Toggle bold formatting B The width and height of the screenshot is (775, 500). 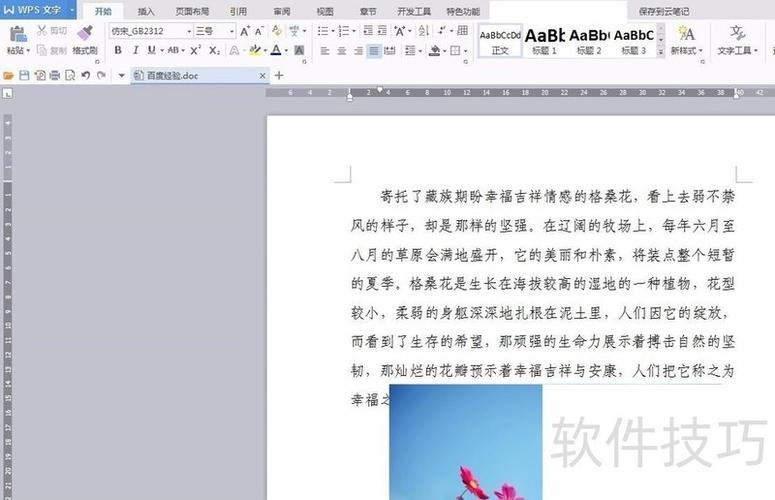pyautogui.click(x=118, y=50)
